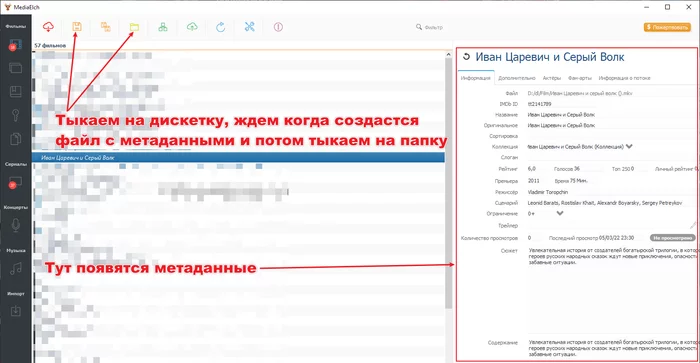Image resolution: width=700 pixels, height=363 pixels.
Task: Open the movies section icon under Фильмы
Action: pyautogui.click(x=16, y=45)
